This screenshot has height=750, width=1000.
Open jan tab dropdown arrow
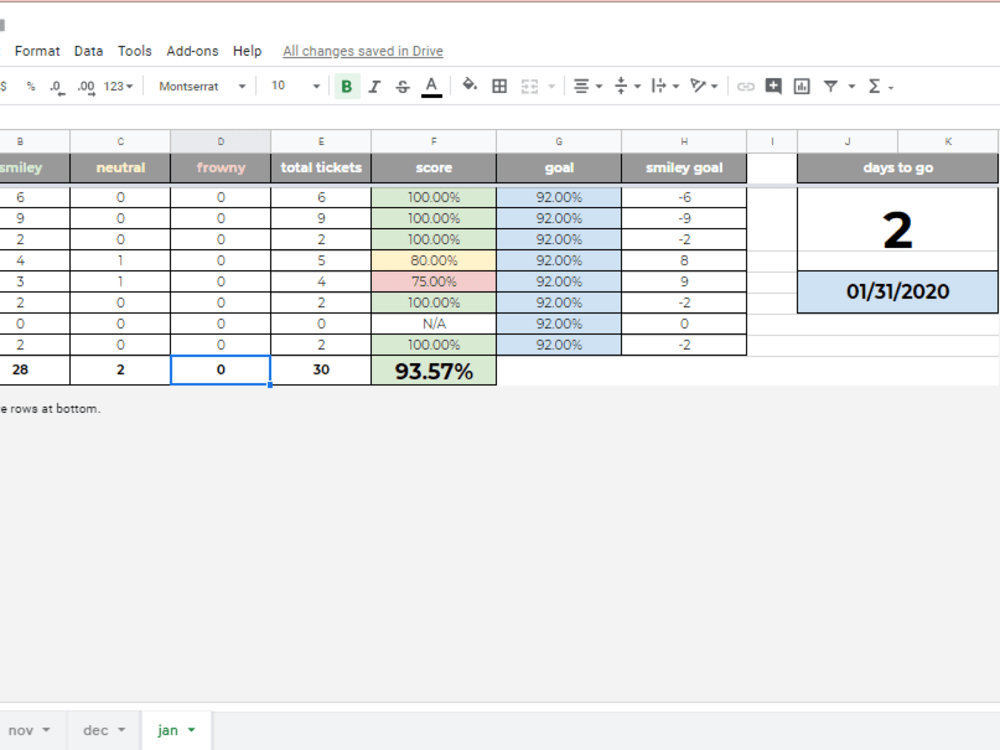point(191,730)
